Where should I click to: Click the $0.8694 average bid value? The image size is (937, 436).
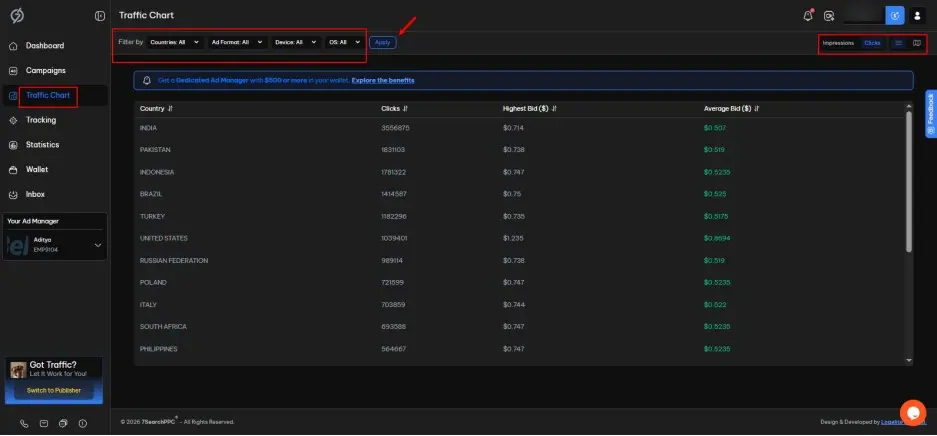click(717, 238)
